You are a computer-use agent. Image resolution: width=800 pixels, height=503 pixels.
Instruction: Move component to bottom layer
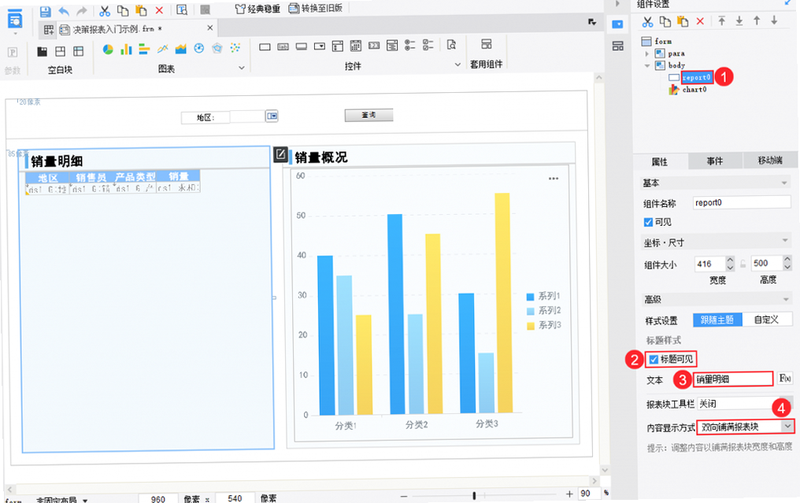[739, 21]
